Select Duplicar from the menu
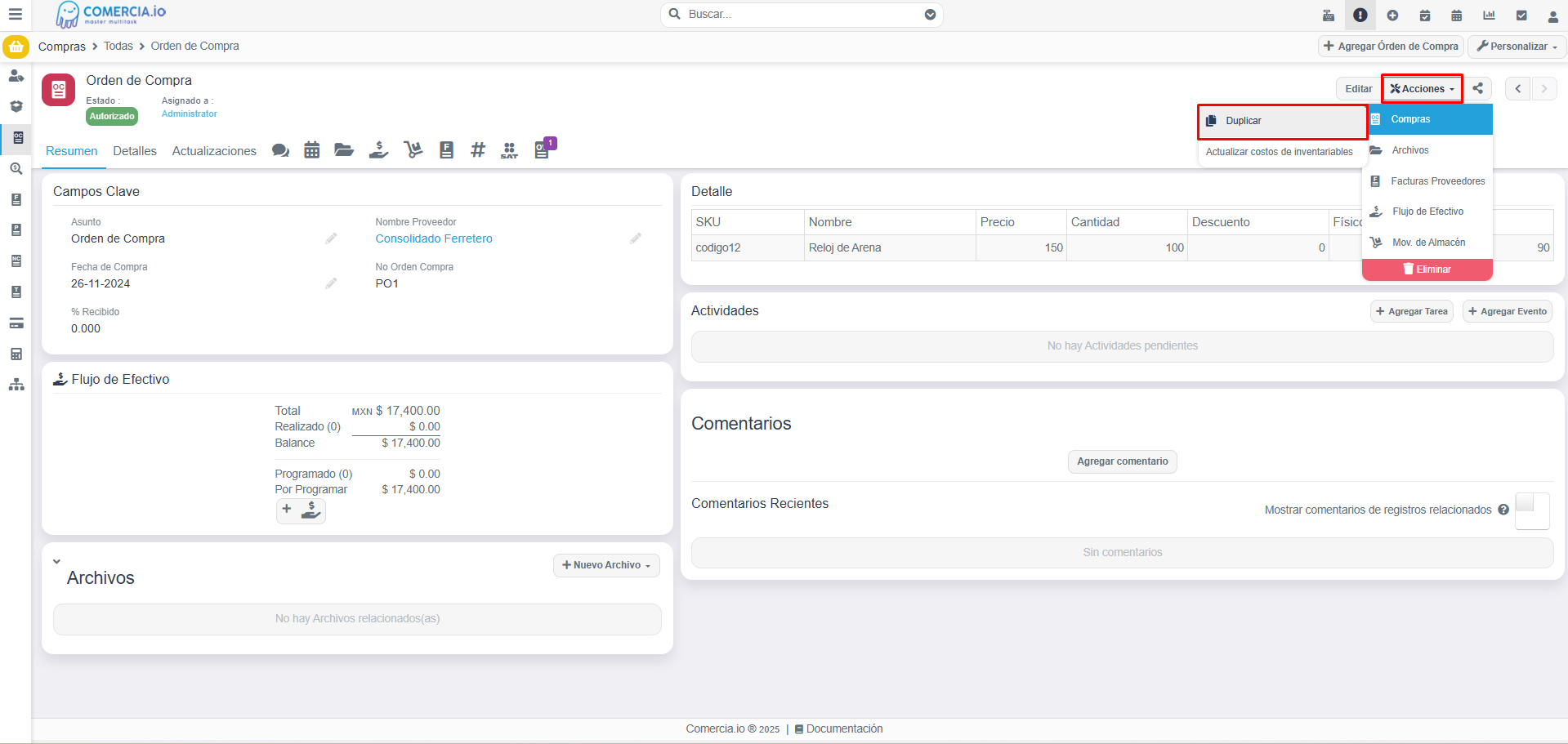Screen dimensions: 1568x744 [1282, 121]
